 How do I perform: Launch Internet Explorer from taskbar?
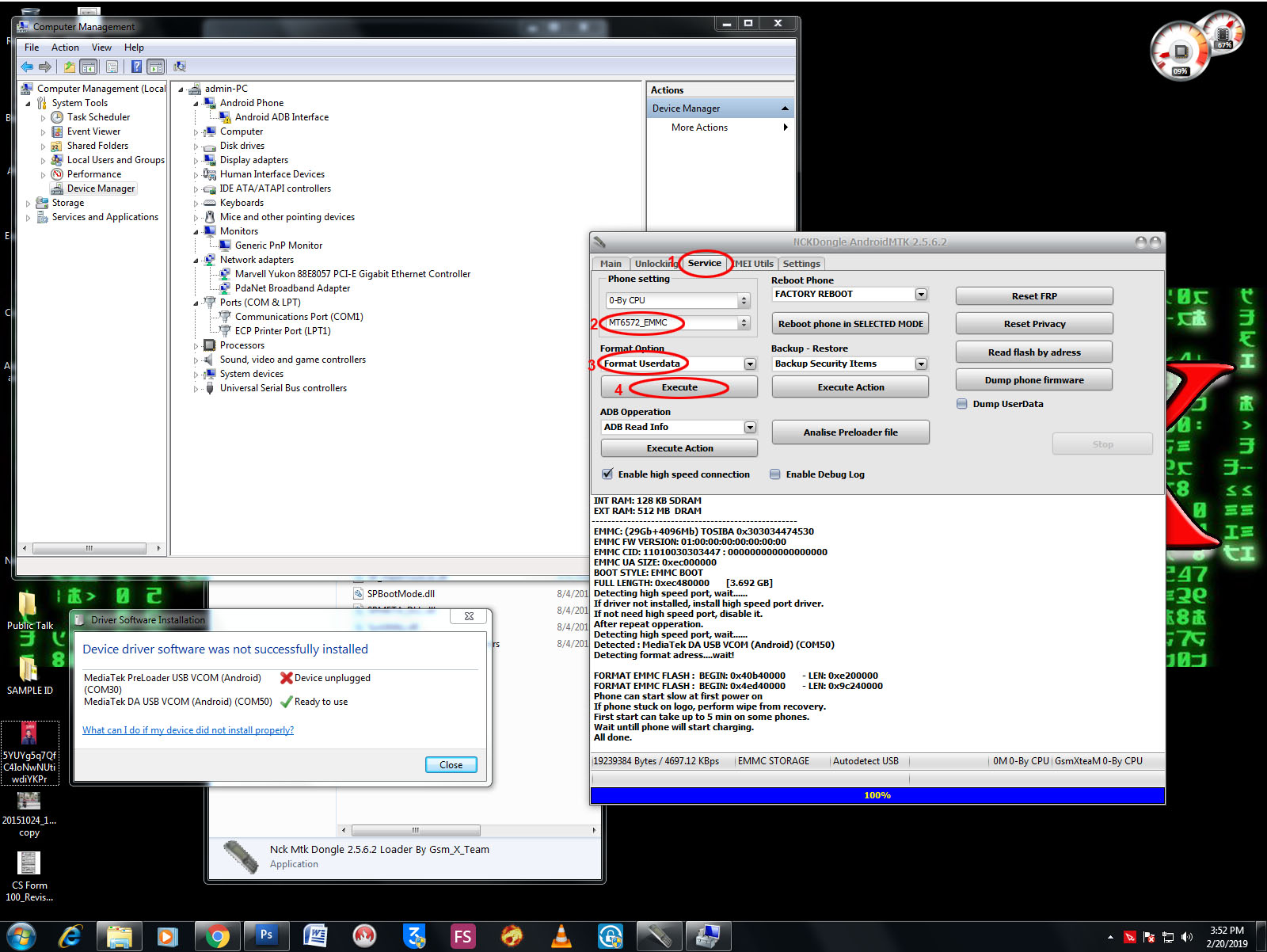tap(70, 936)
